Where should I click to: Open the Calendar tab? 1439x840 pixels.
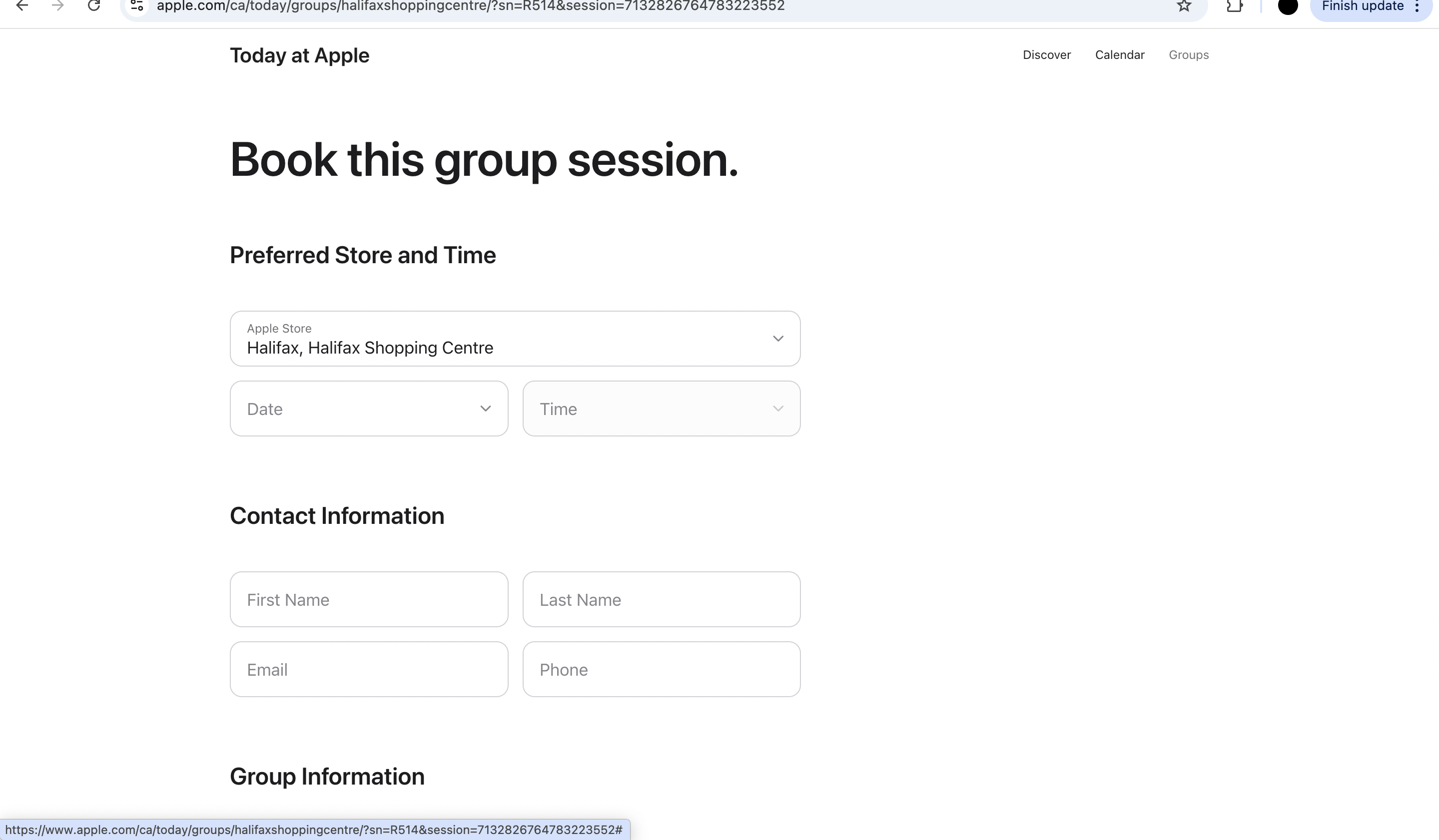[x=1119, y=55]
